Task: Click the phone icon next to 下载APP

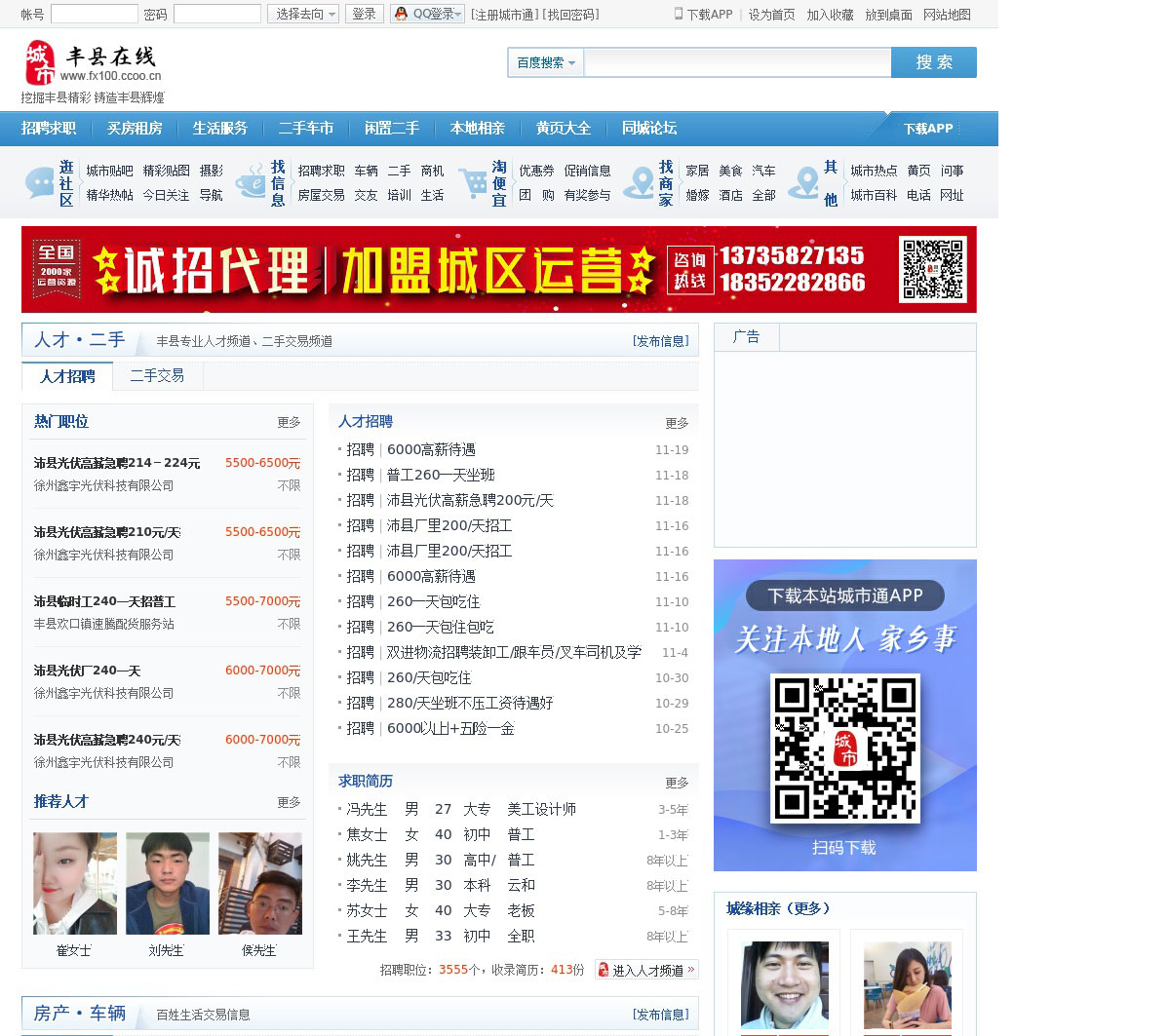Action: (x=679, y=14)
